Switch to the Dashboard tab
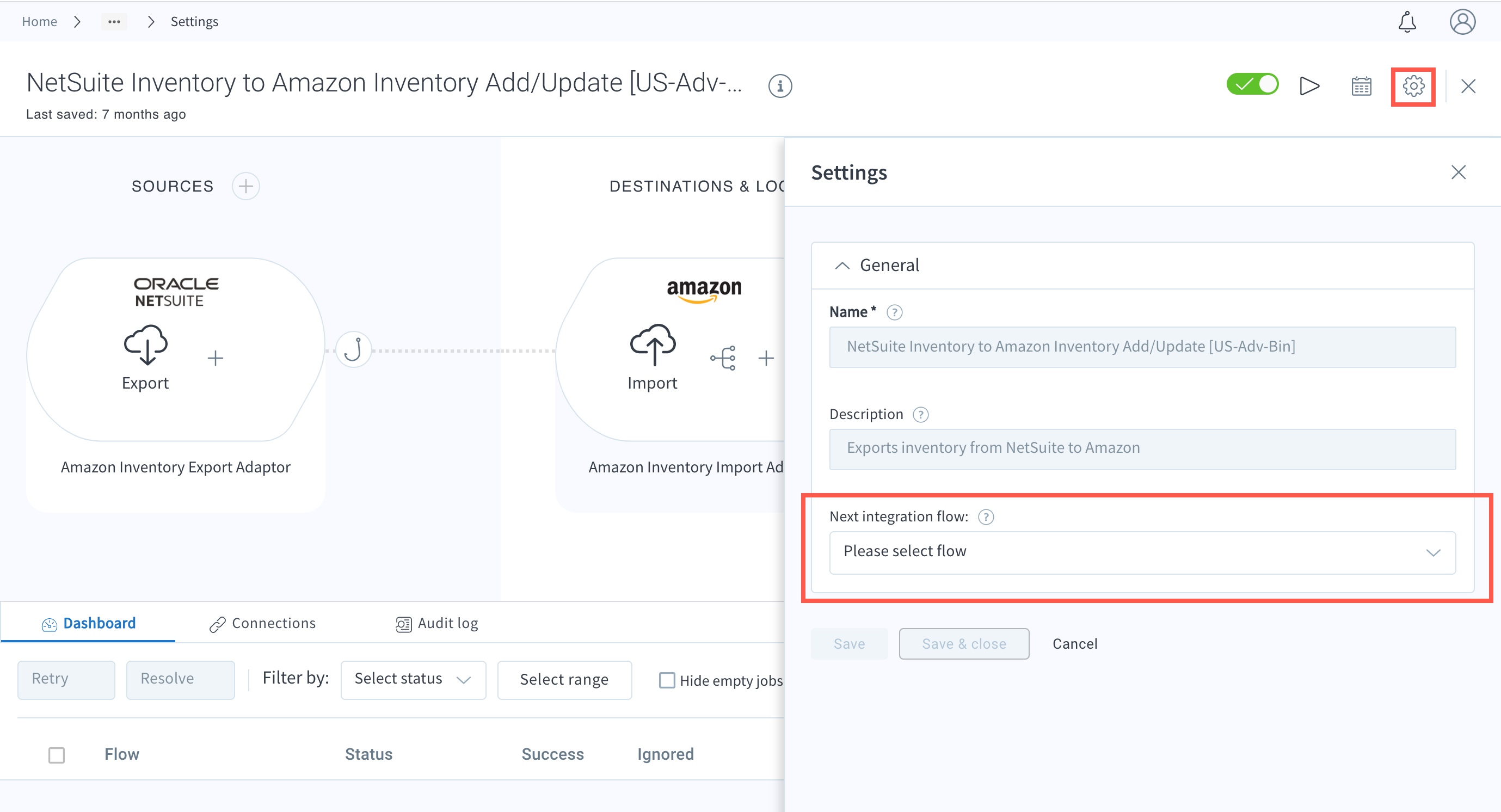The image size is (1501, 812). 89,623
